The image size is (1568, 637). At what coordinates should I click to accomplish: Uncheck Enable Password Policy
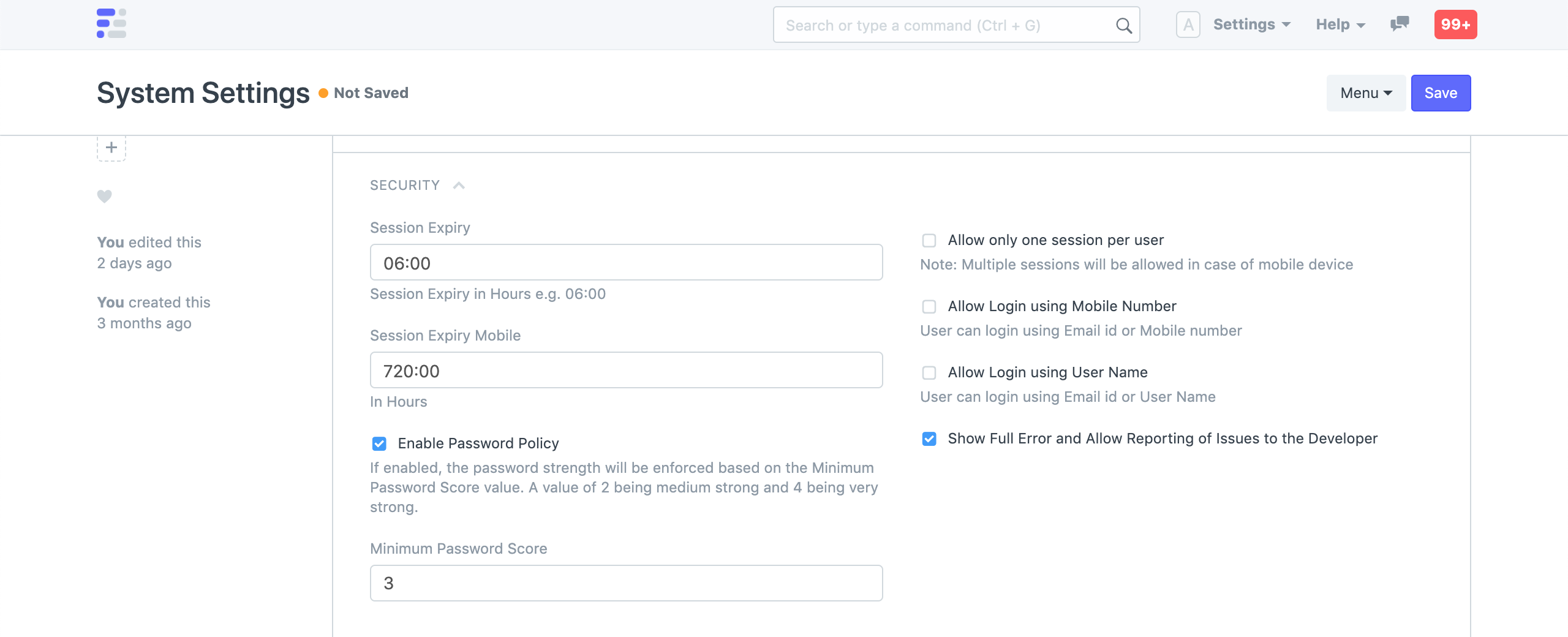point(379,443)
